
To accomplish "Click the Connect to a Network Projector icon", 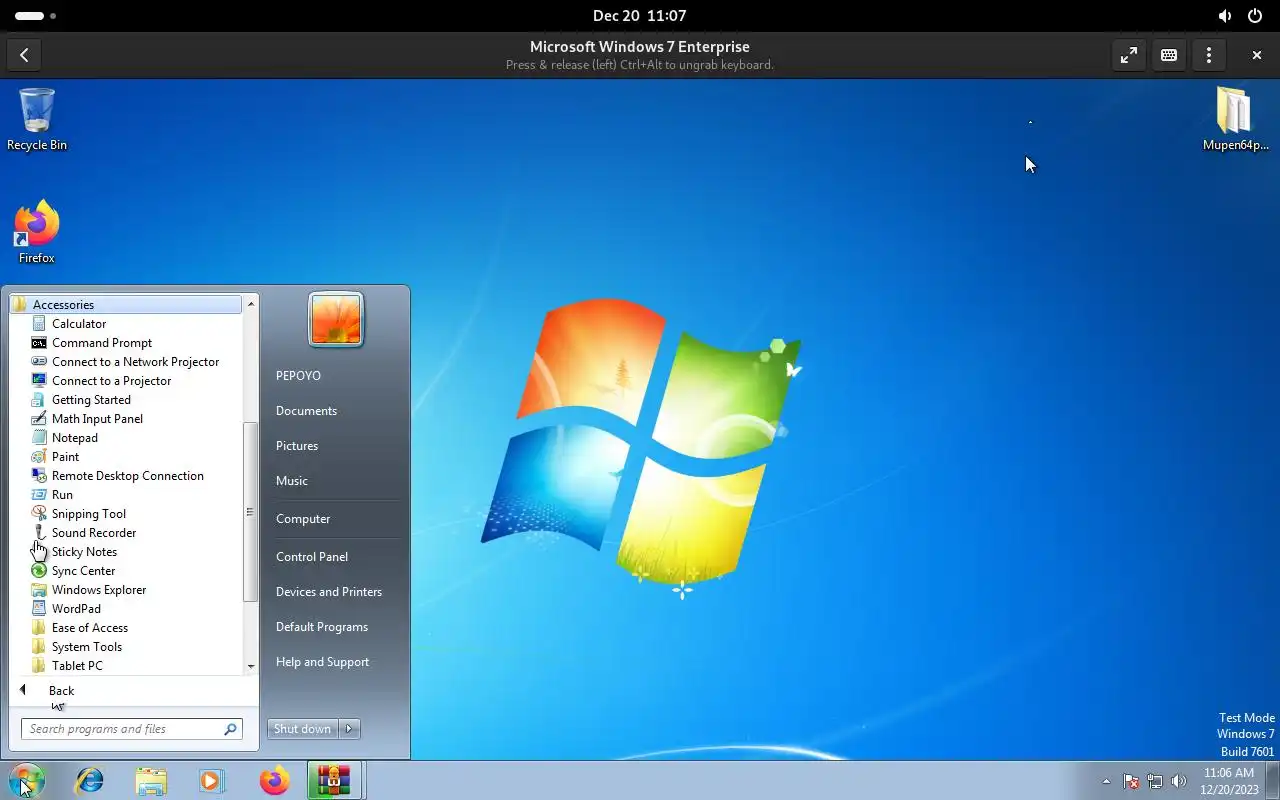I will coord(39,362).
